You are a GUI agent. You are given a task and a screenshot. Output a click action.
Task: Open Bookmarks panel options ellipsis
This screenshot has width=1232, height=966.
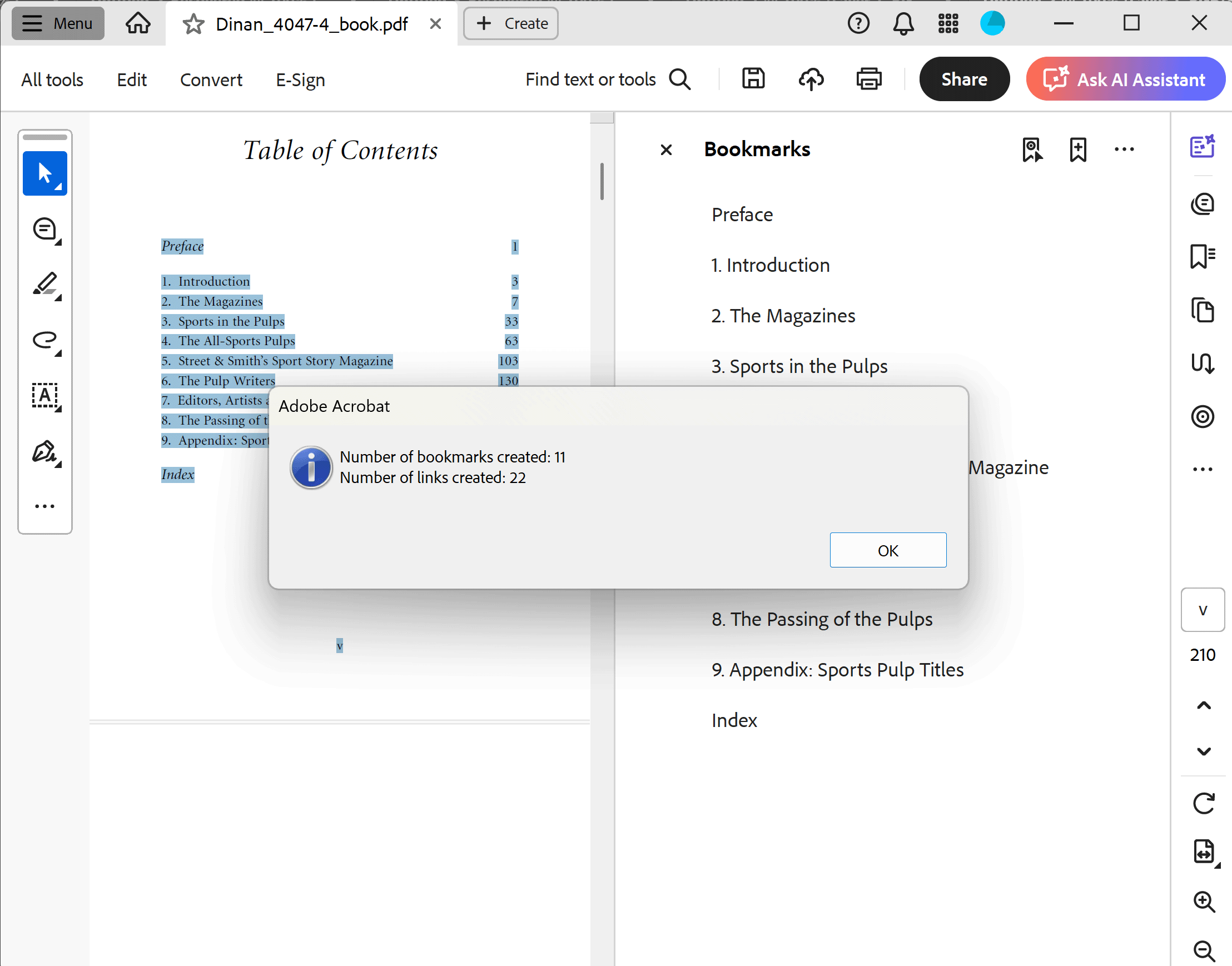coord(1124,150)
